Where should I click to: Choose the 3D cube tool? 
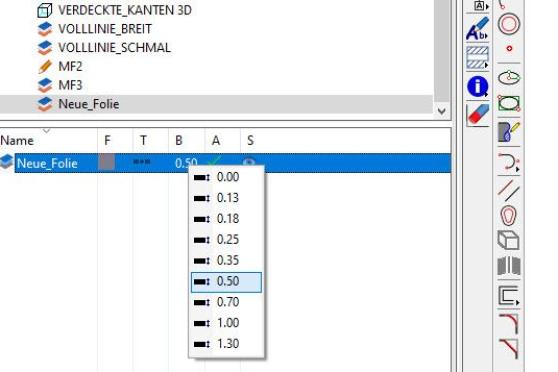coord(509,240)
